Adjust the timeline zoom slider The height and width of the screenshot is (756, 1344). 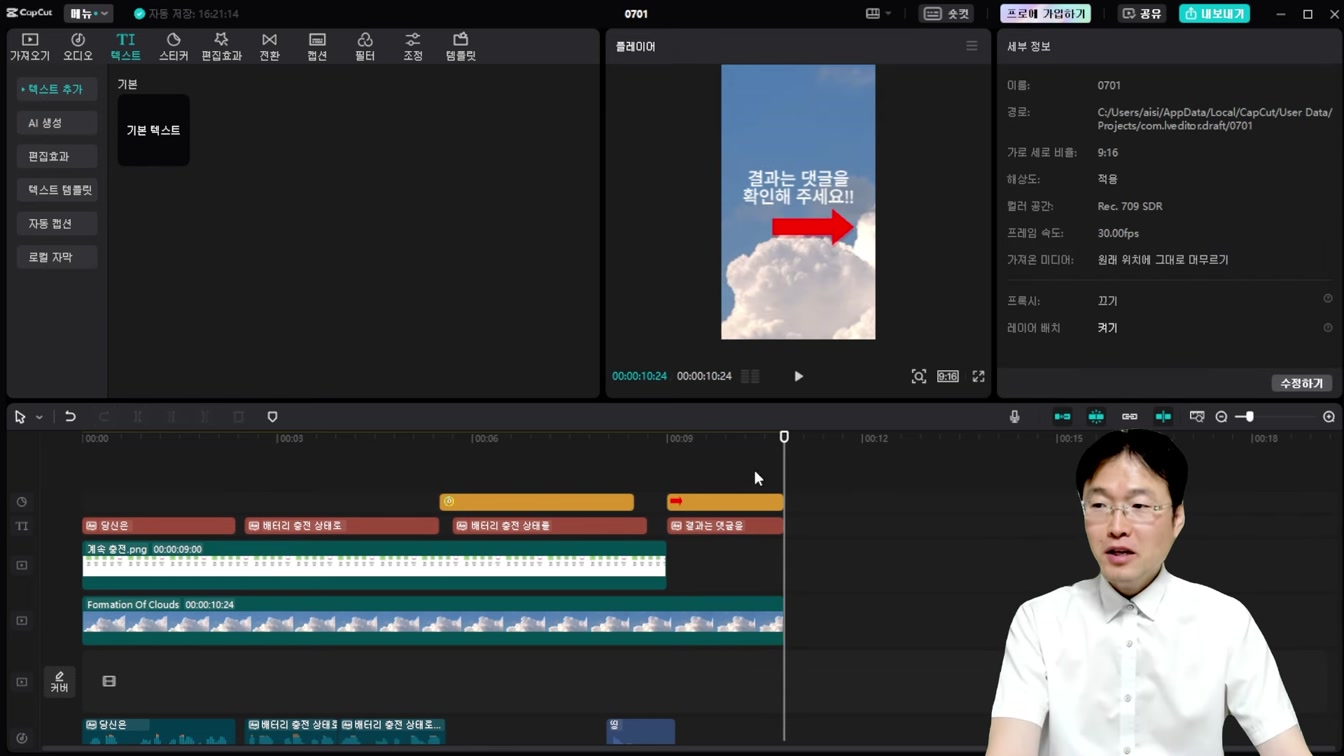tap(1249, 417)
